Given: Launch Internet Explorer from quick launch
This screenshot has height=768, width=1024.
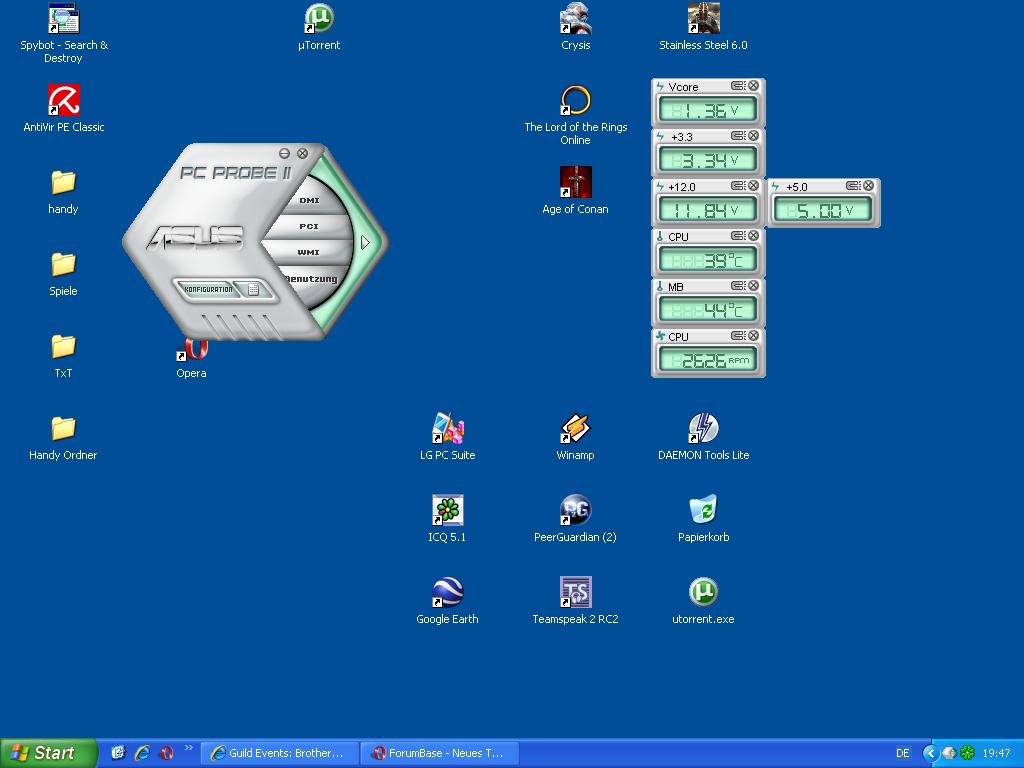Looking at the screenshot, I should [x=142, y=753].
